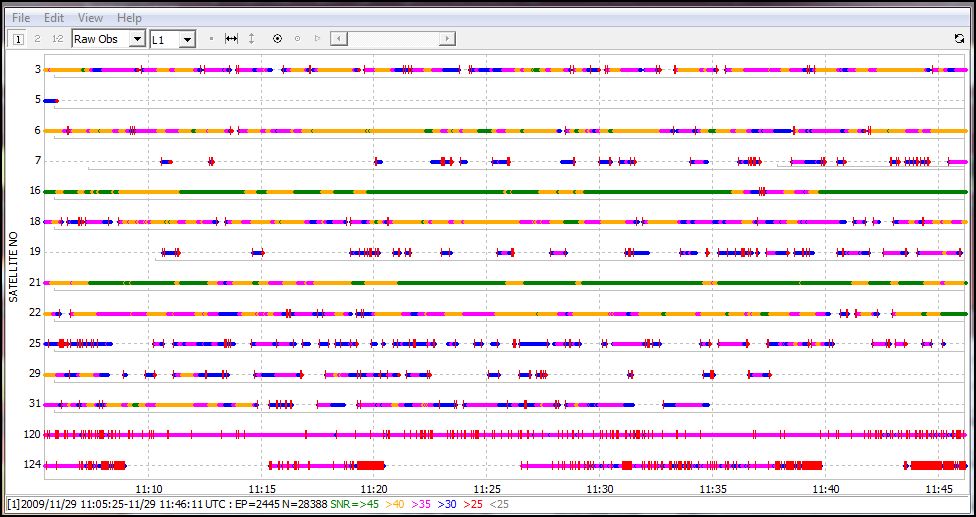Open the Edit menu

(x=53, y=18)
